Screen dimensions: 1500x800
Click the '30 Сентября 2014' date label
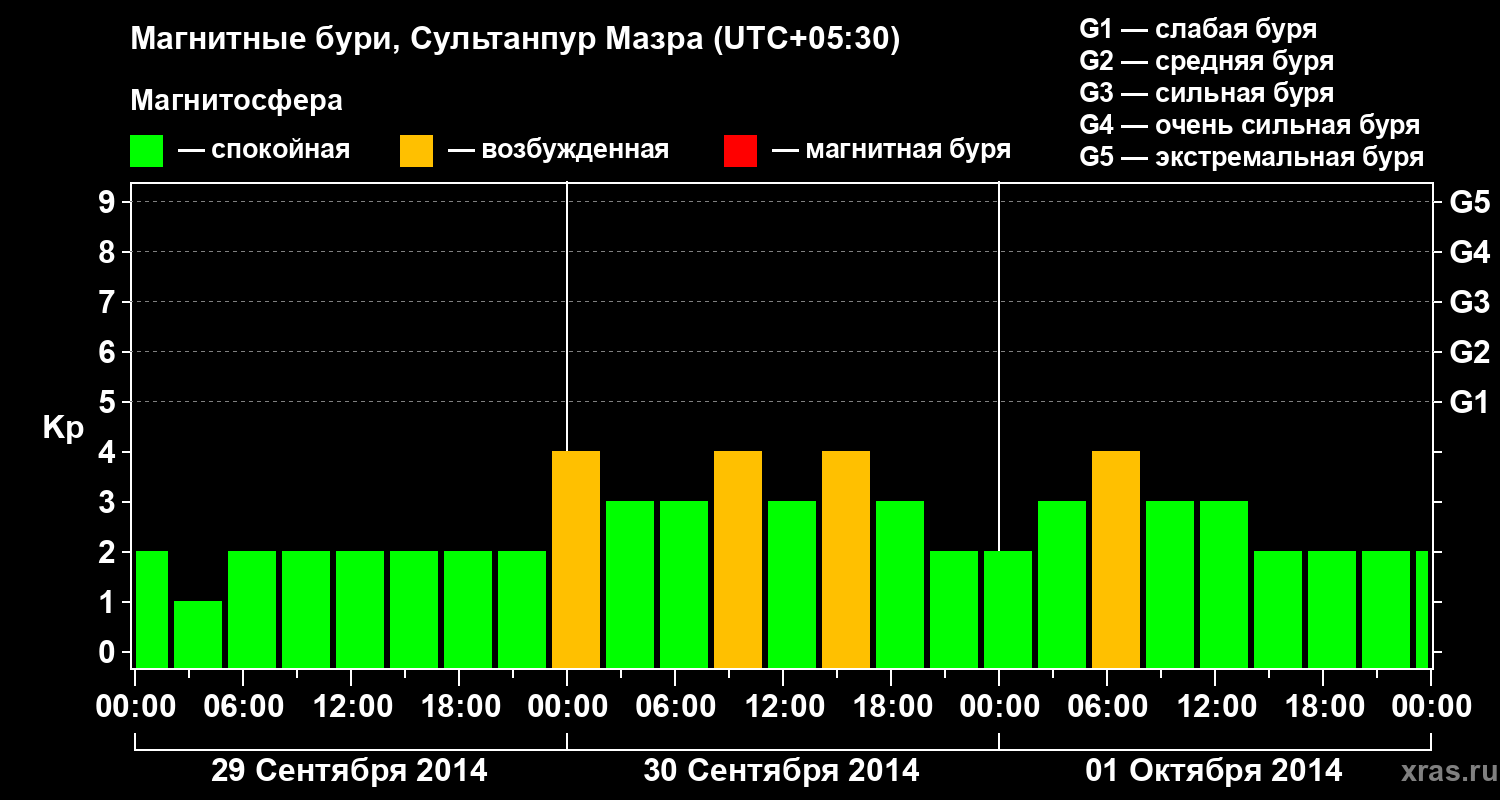[x=781, y=771]
